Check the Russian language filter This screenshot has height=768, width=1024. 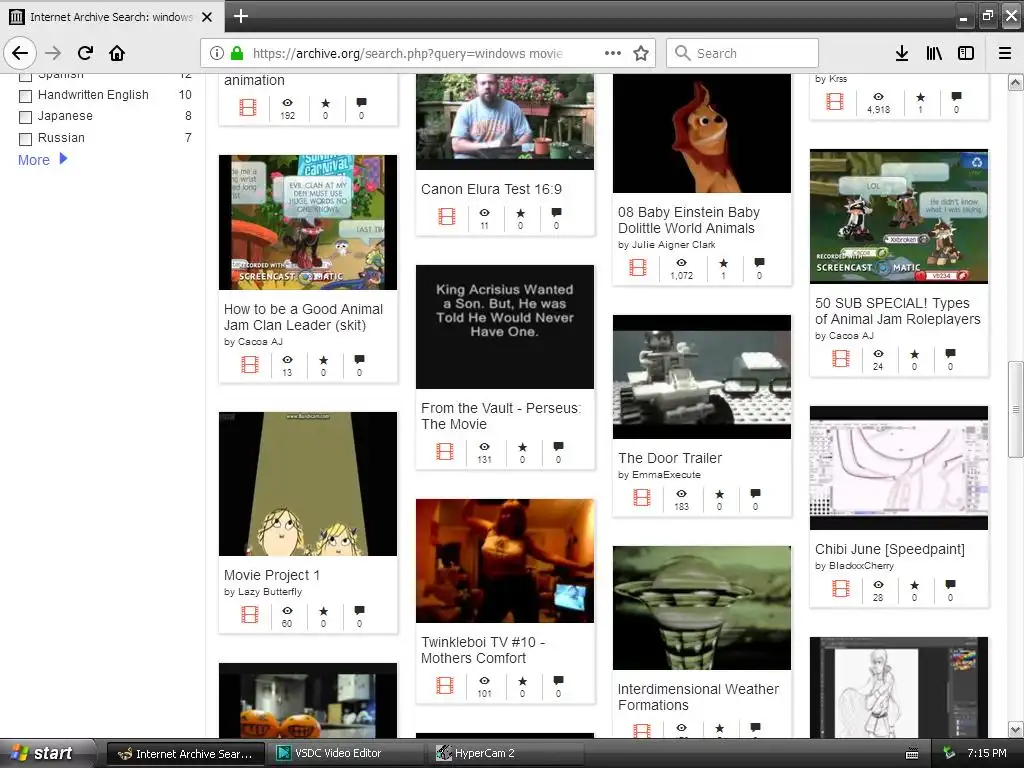click(25, 138)
